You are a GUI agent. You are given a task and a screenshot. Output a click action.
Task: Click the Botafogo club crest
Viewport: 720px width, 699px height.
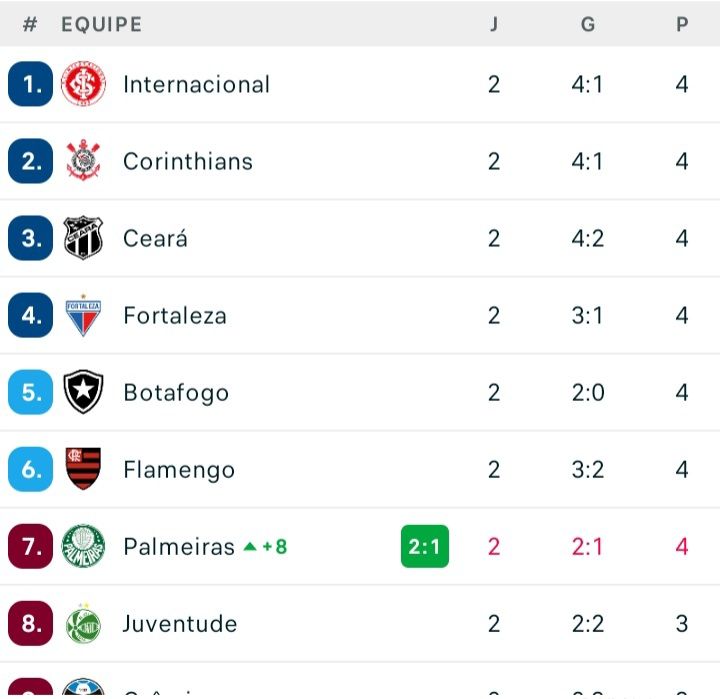(83, 392)
